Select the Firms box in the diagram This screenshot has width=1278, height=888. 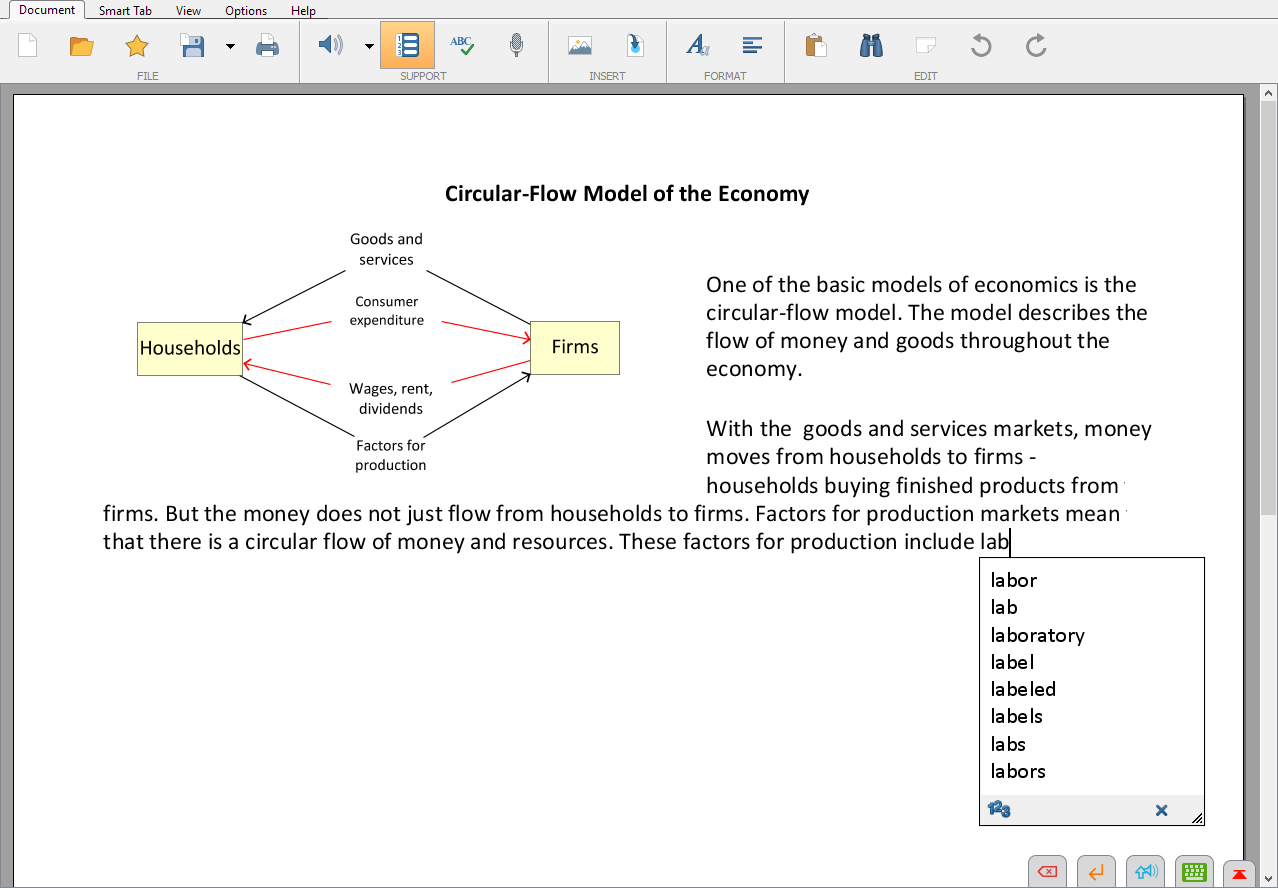[575, 347]
